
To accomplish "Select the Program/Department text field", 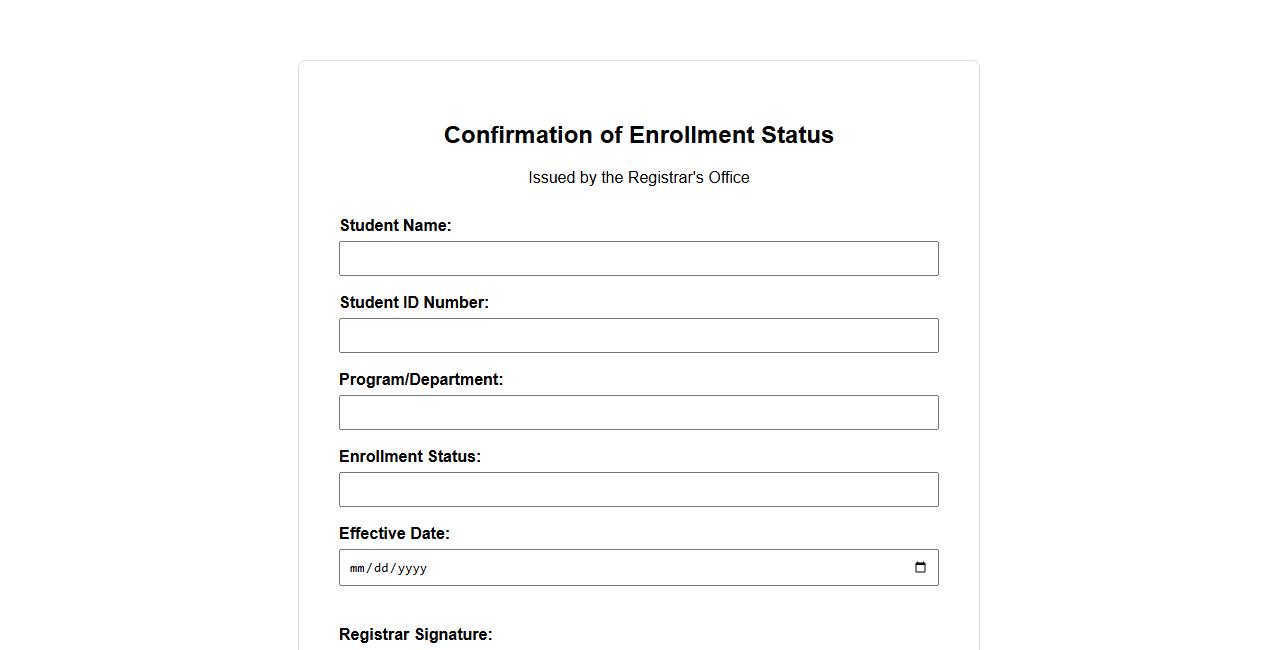I will pos(638,413).
